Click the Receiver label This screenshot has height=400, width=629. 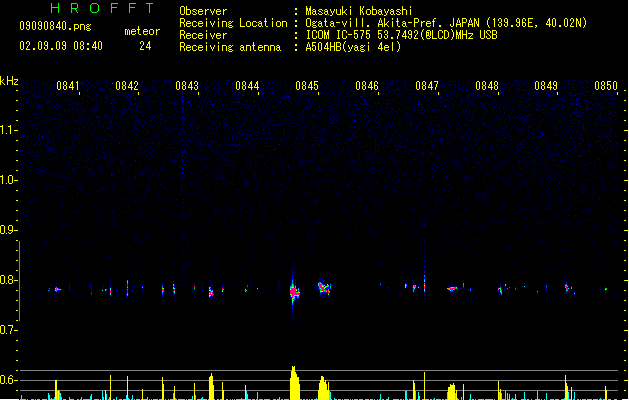pyautogui.click(x=203, y=35)
